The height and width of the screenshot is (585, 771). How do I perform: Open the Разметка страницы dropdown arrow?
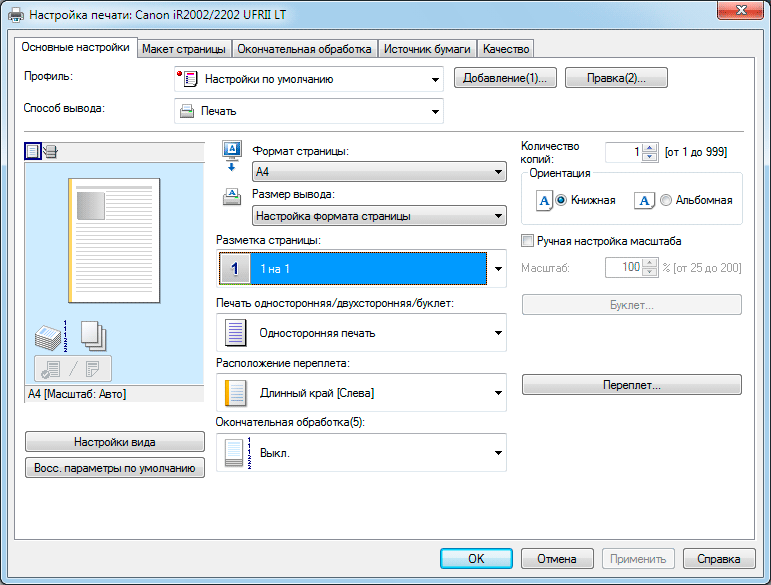(x=498, y=268)
